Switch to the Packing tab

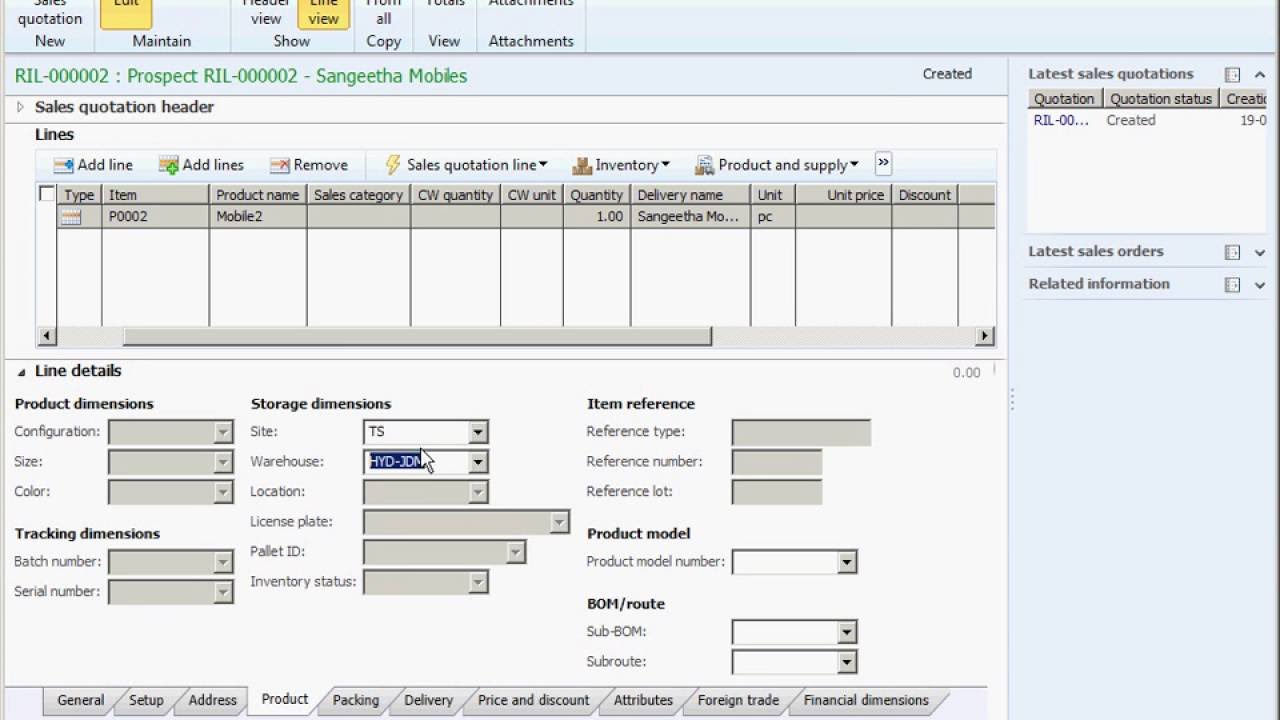pyautogui.click(x=356, y=700)
